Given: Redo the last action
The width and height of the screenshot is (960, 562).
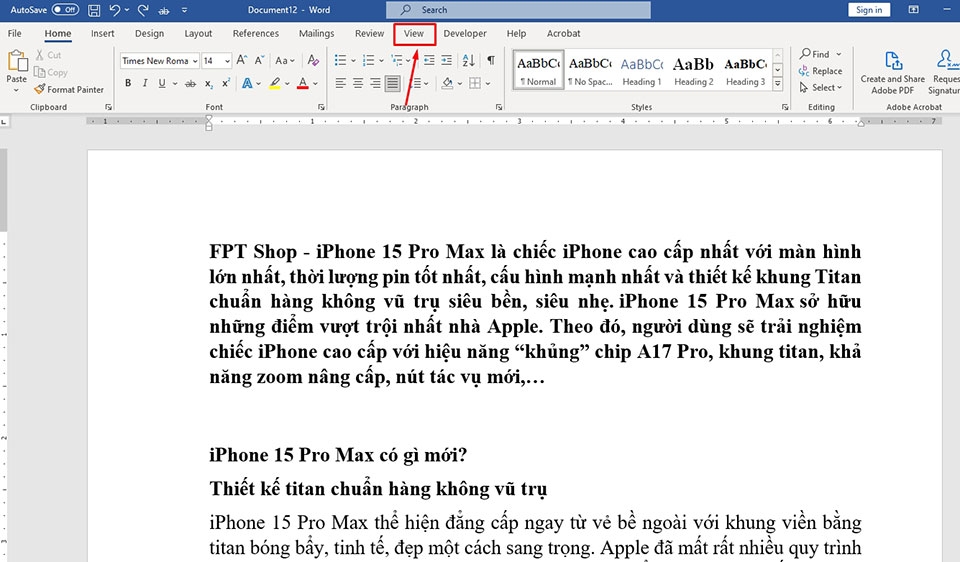Looking at the screenshot, I should (143, 10).
